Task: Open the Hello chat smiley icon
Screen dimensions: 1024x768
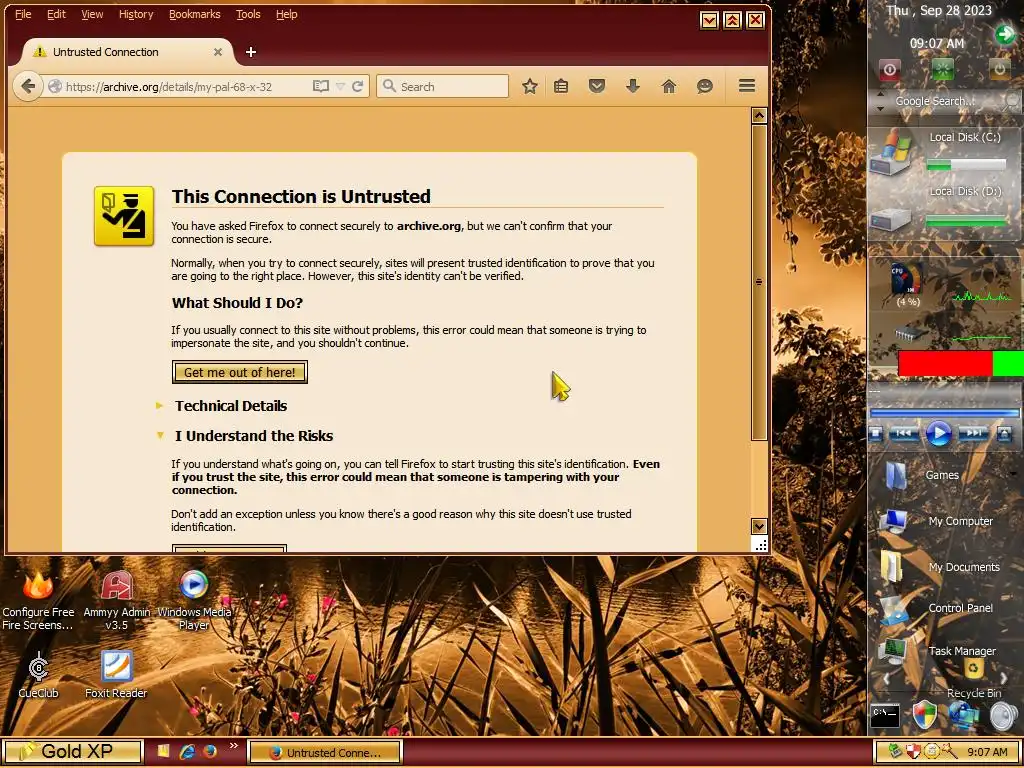Action: [x=705, y=86]
